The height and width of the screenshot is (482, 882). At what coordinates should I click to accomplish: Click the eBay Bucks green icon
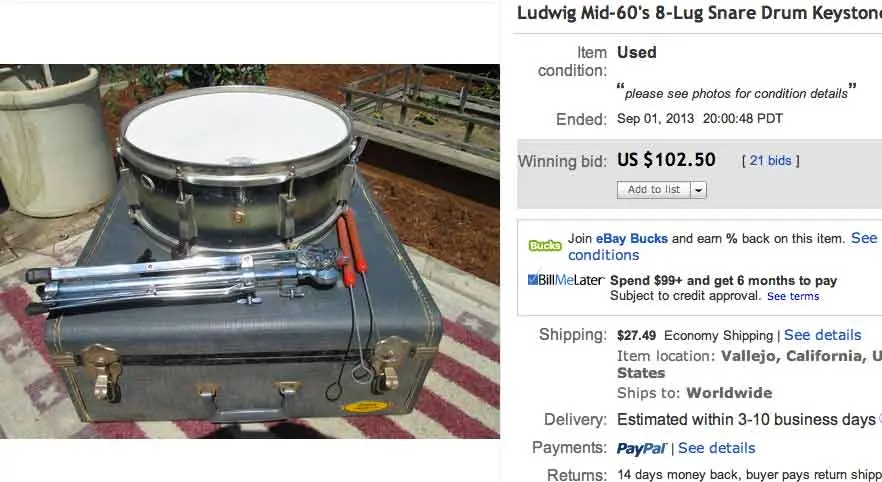click(x=544, y=246)
